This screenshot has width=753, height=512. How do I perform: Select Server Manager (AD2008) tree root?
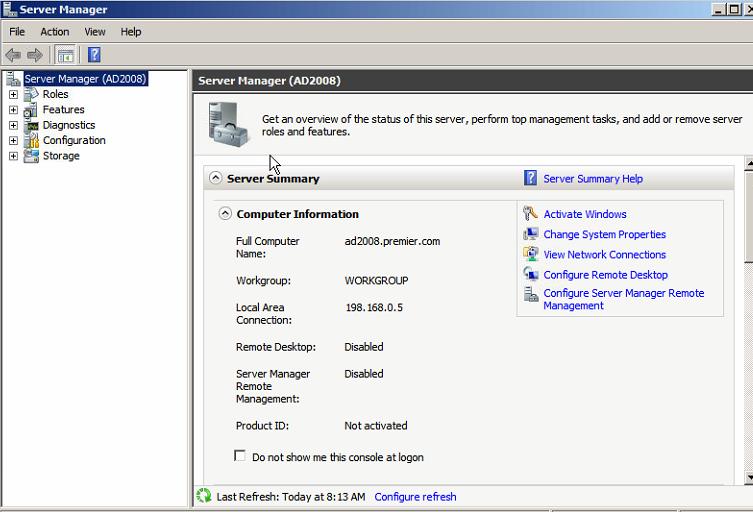tap(85, 79)
